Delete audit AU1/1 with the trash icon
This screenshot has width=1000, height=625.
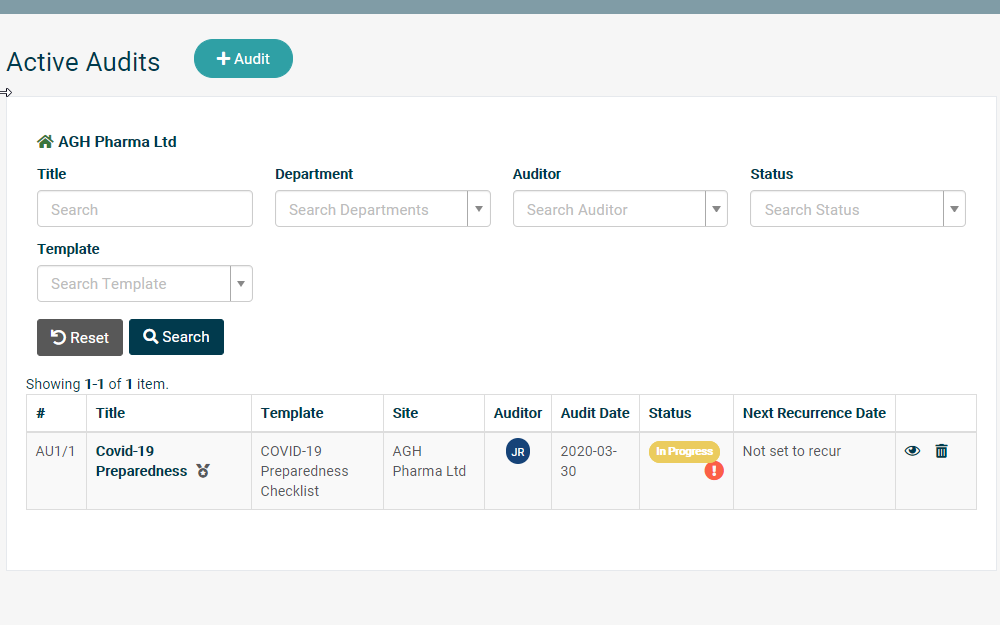941,451
